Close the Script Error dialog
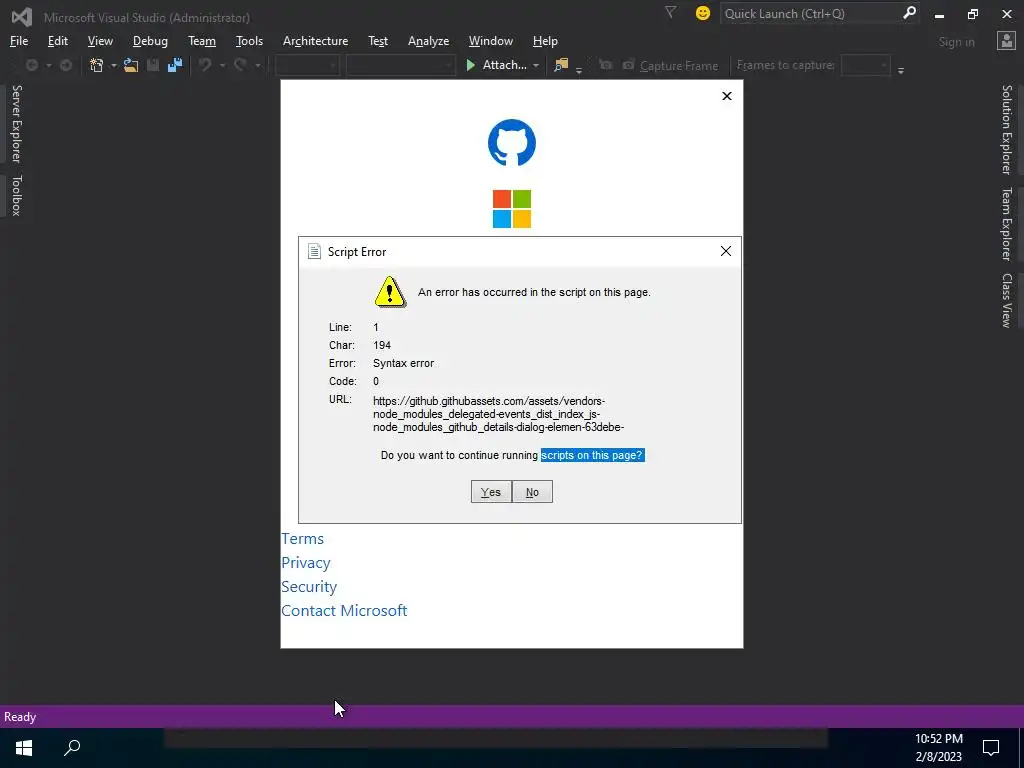The height and width of the screenshot is (768, 1024). [726, 251]
